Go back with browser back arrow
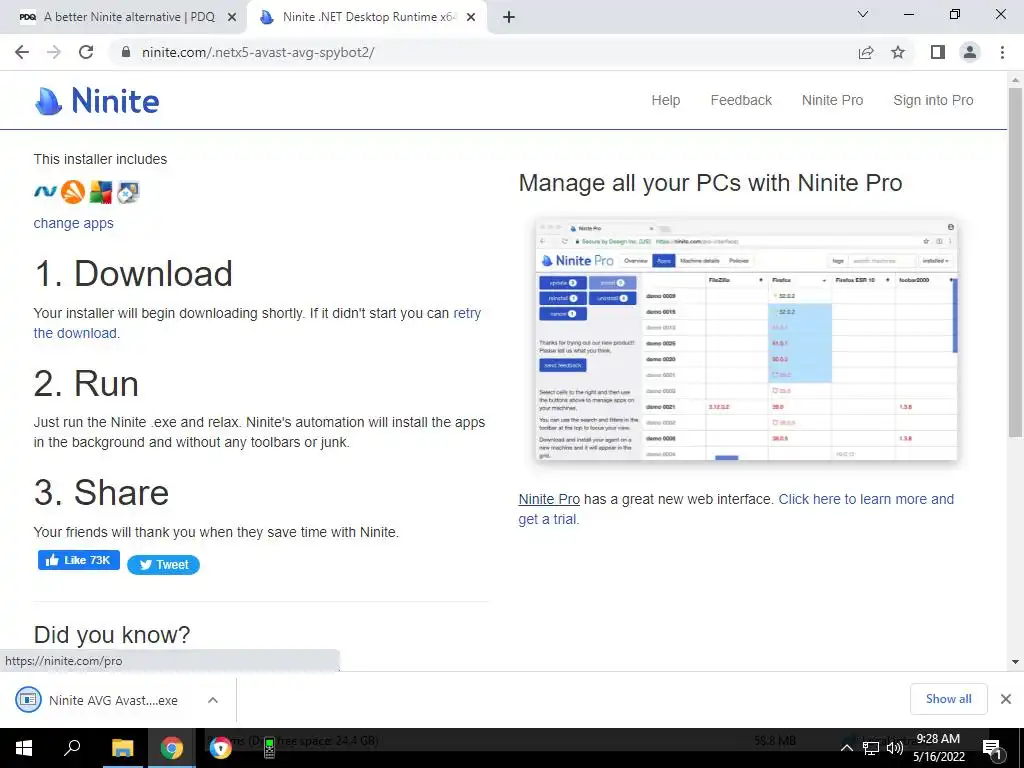The height and width of the screenshot is (768, 1024). 22,52
